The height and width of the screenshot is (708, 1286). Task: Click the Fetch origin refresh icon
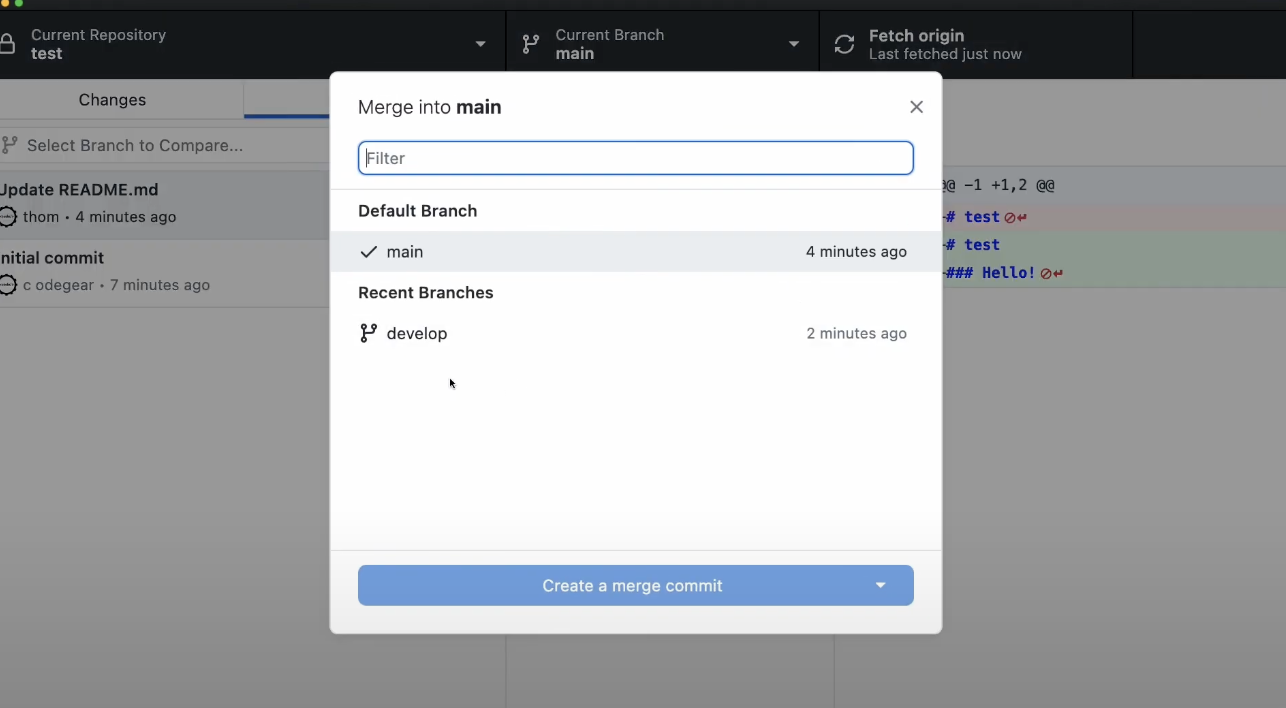coord(843,44)
